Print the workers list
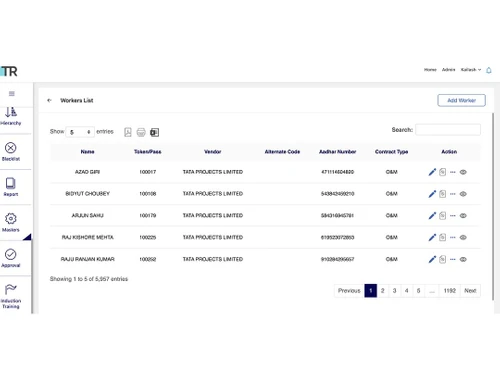This screenshot has height=375, width=500. tap(141, 132)
